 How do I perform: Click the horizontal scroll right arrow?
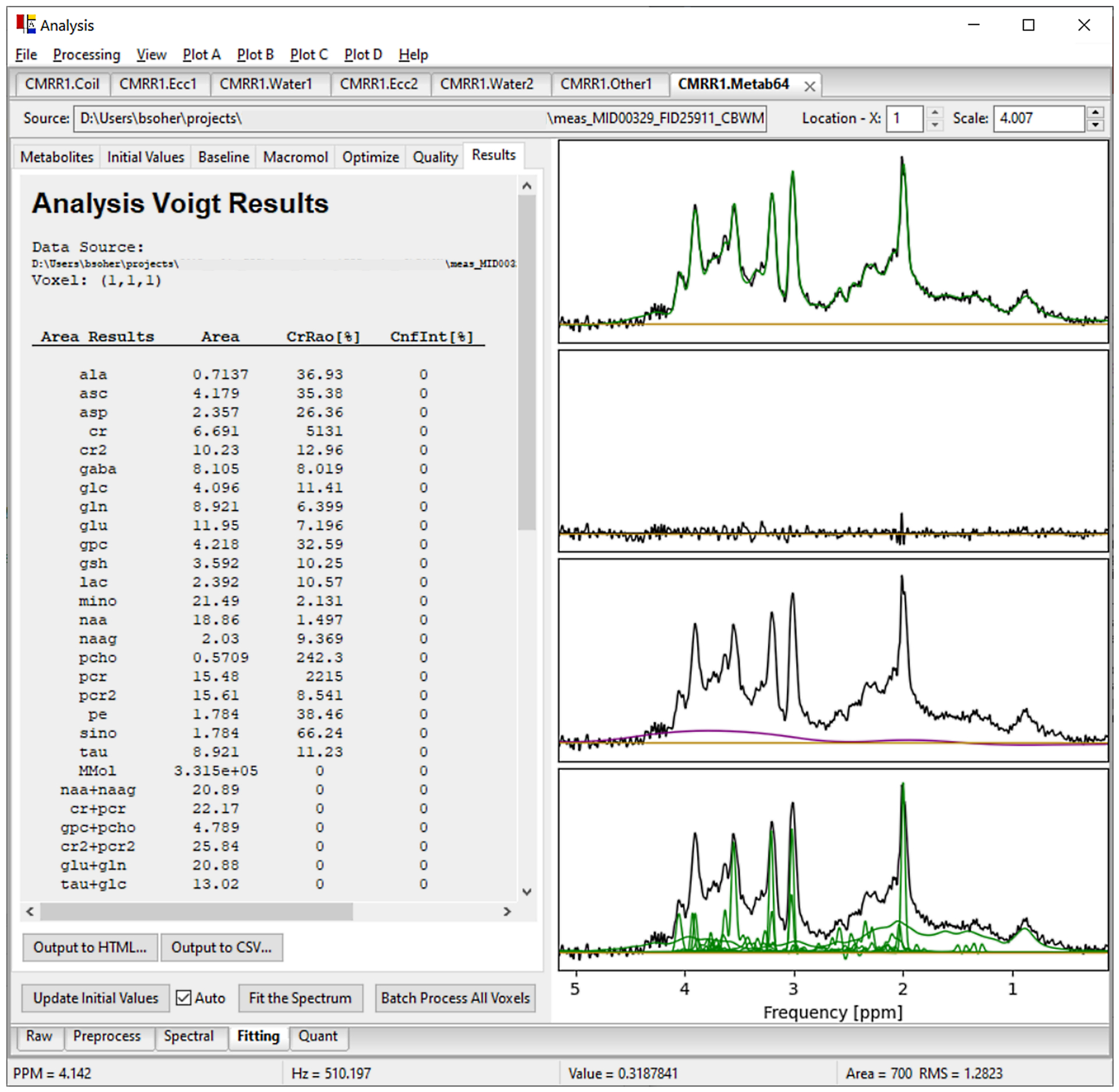point(507,911)
